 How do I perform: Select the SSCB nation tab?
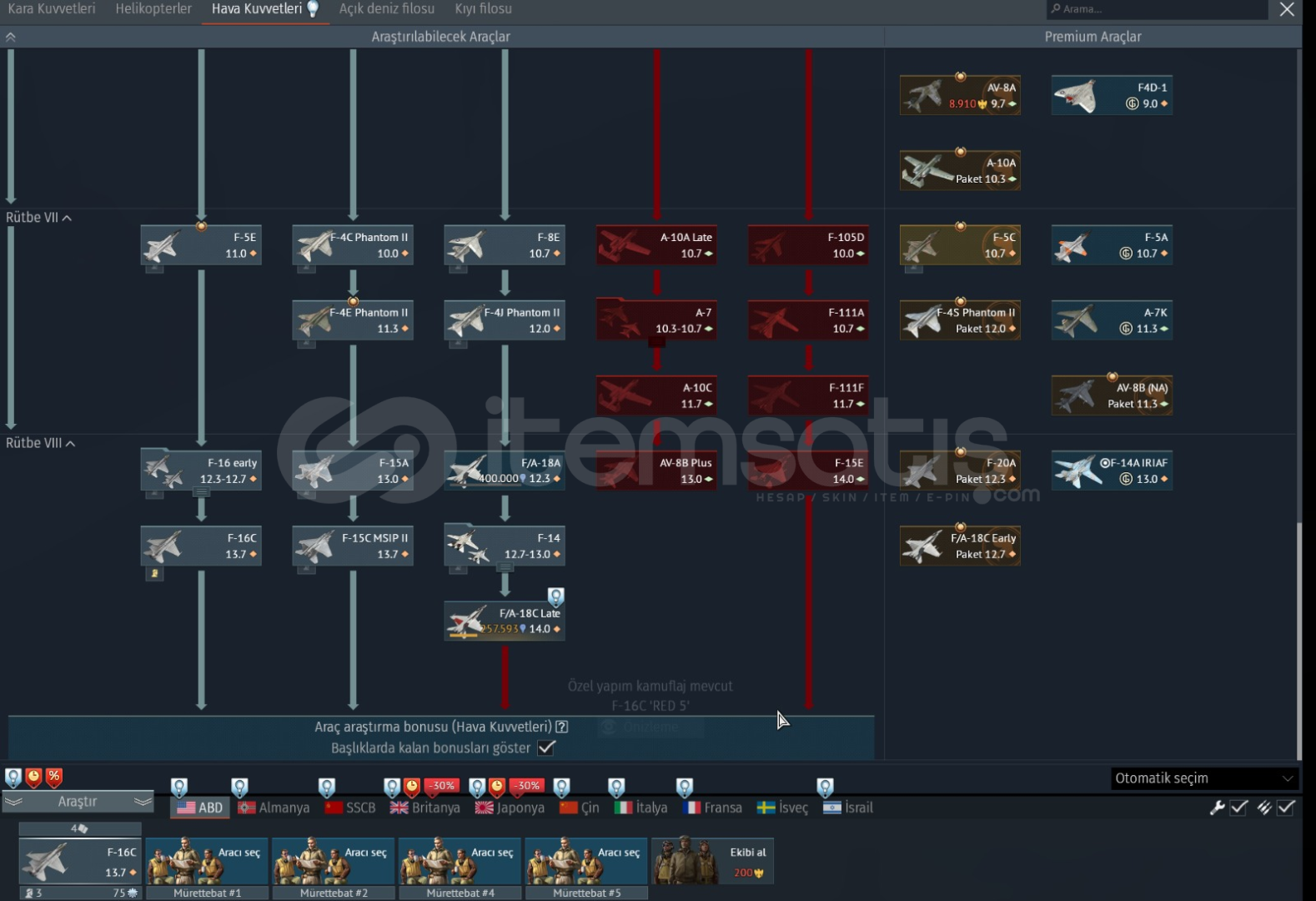point(350,808)
